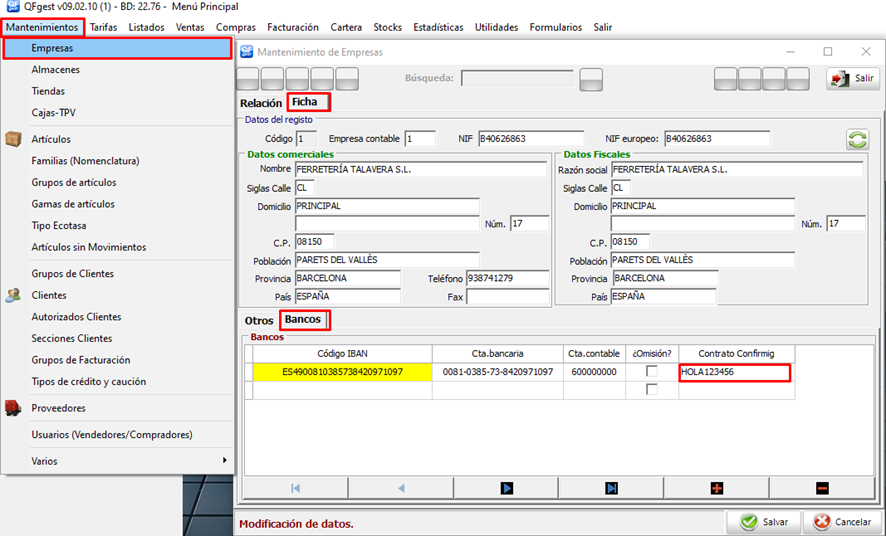Switch to the Bancos tab
886x536 pixels.
tap(303, 319)
